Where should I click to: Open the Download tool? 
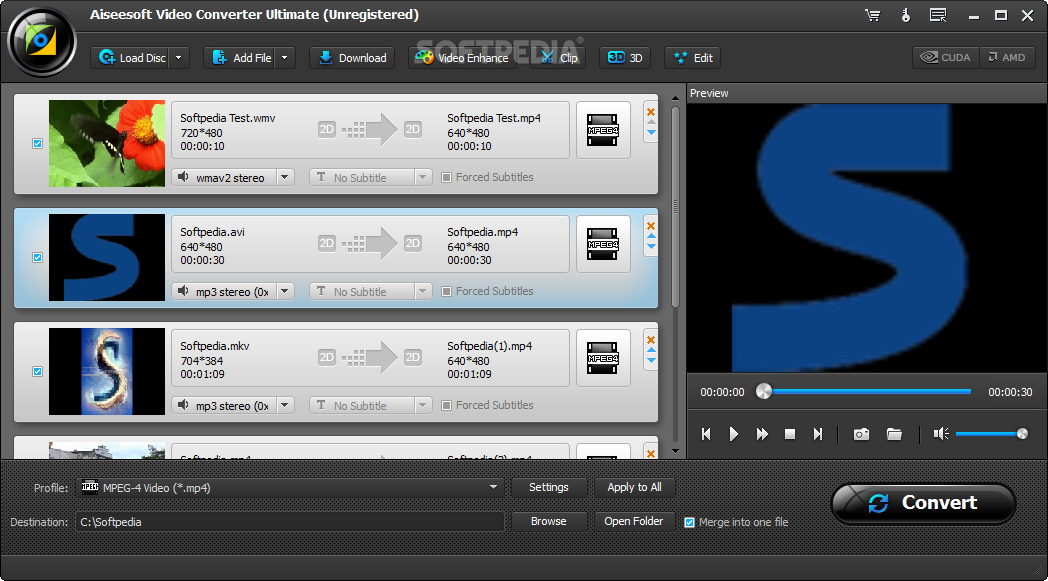pos(352,57)
